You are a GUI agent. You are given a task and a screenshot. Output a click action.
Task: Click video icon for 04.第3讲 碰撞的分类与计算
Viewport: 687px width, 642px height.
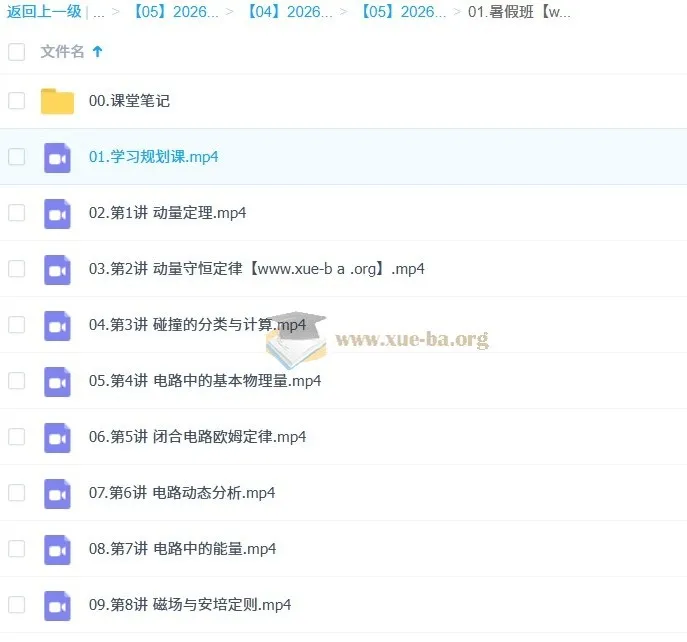(x=57, y=326)
